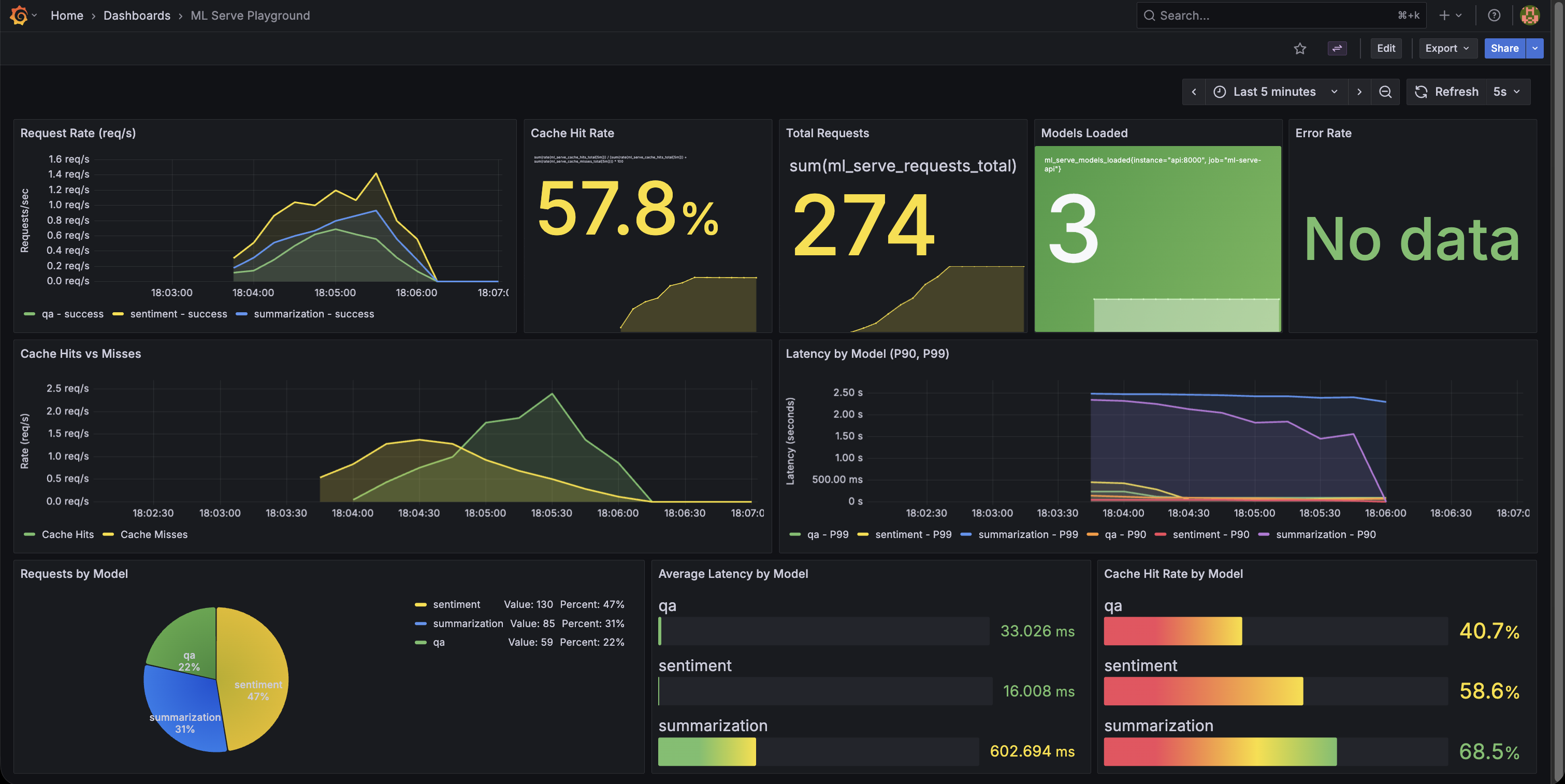
Task: Open the help question mark icon
Action: coord(1494,15)
